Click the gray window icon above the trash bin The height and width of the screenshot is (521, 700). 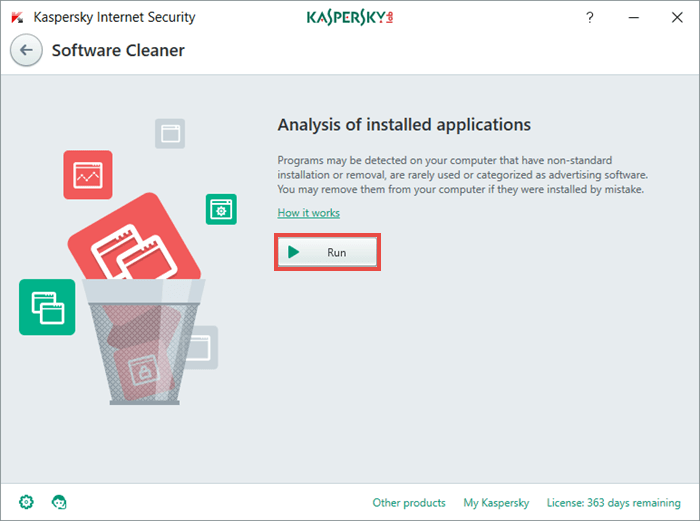170,133
